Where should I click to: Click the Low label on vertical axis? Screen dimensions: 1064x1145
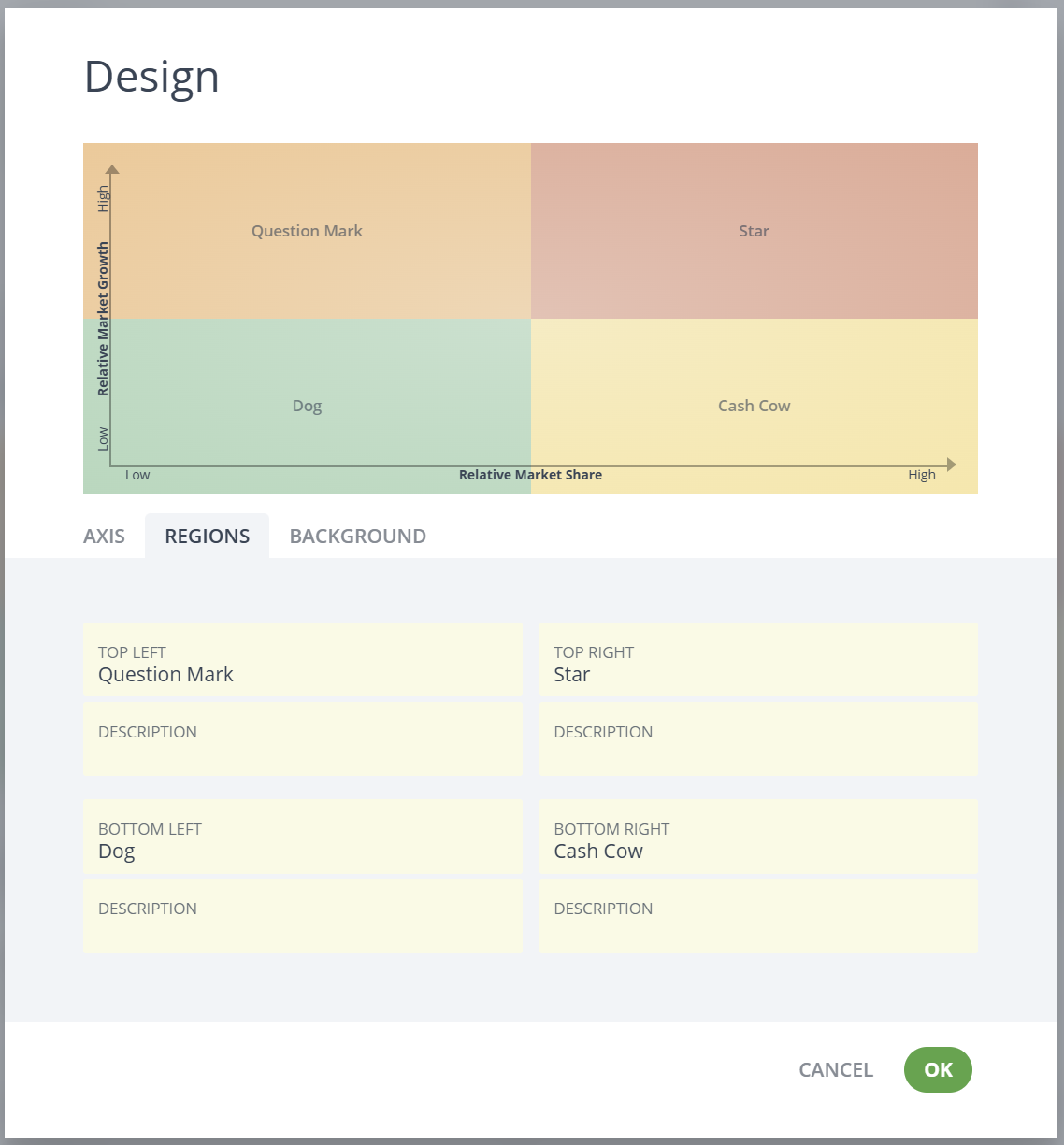click(103, 438)
